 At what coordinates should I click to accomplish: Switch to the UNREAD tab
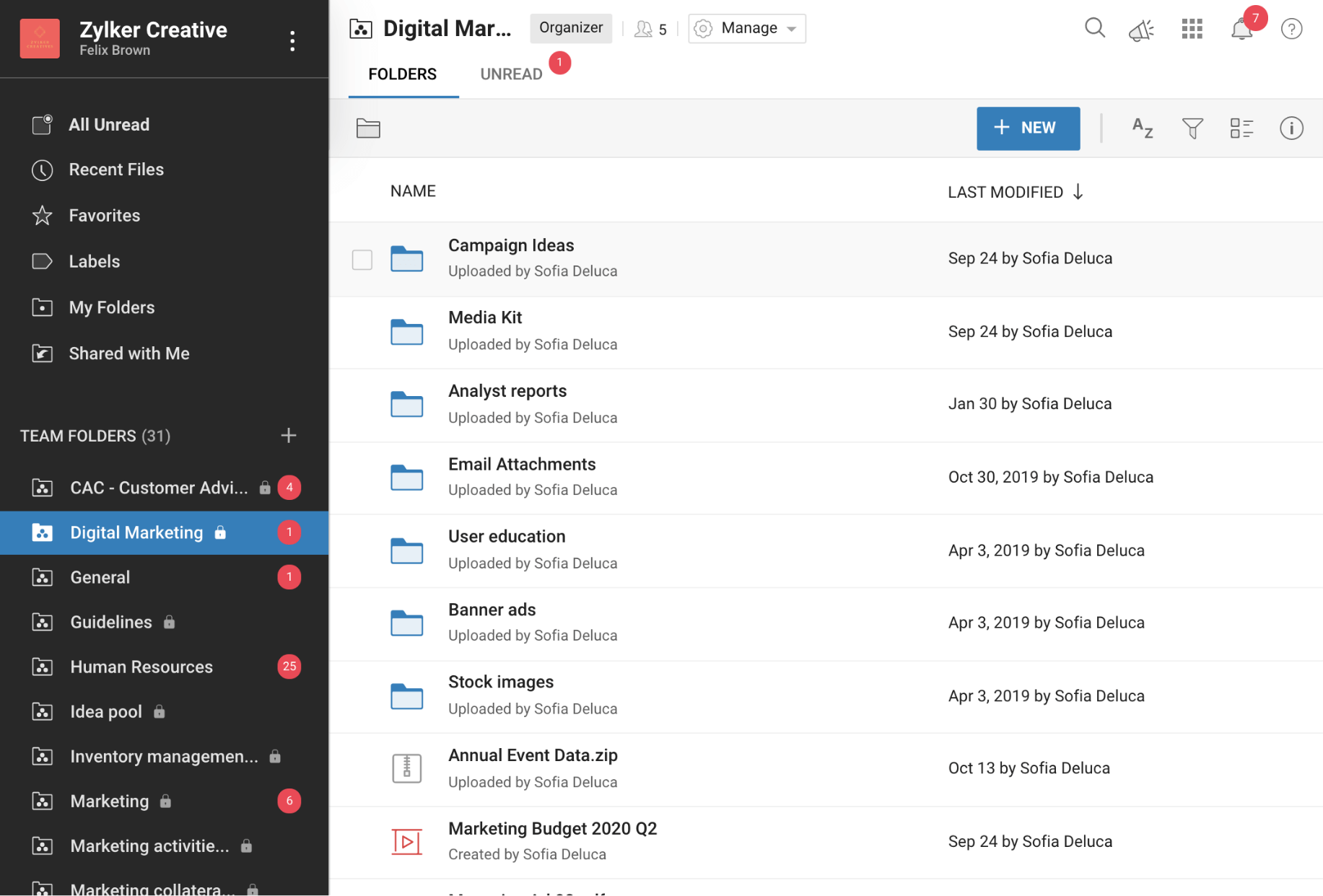click(511, 74)
